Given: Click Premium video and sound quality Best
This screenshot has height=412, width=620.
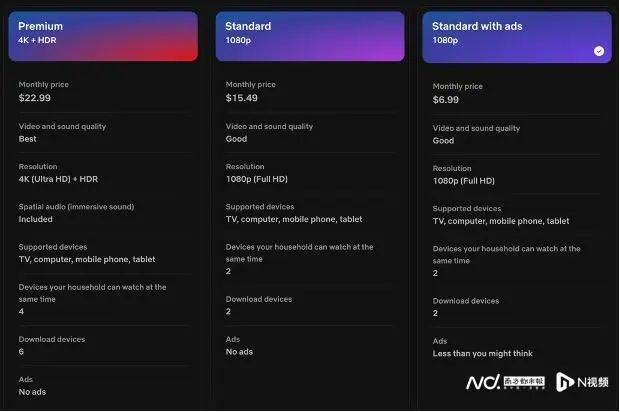Looking at the screenshot, I should pos(28,139).
